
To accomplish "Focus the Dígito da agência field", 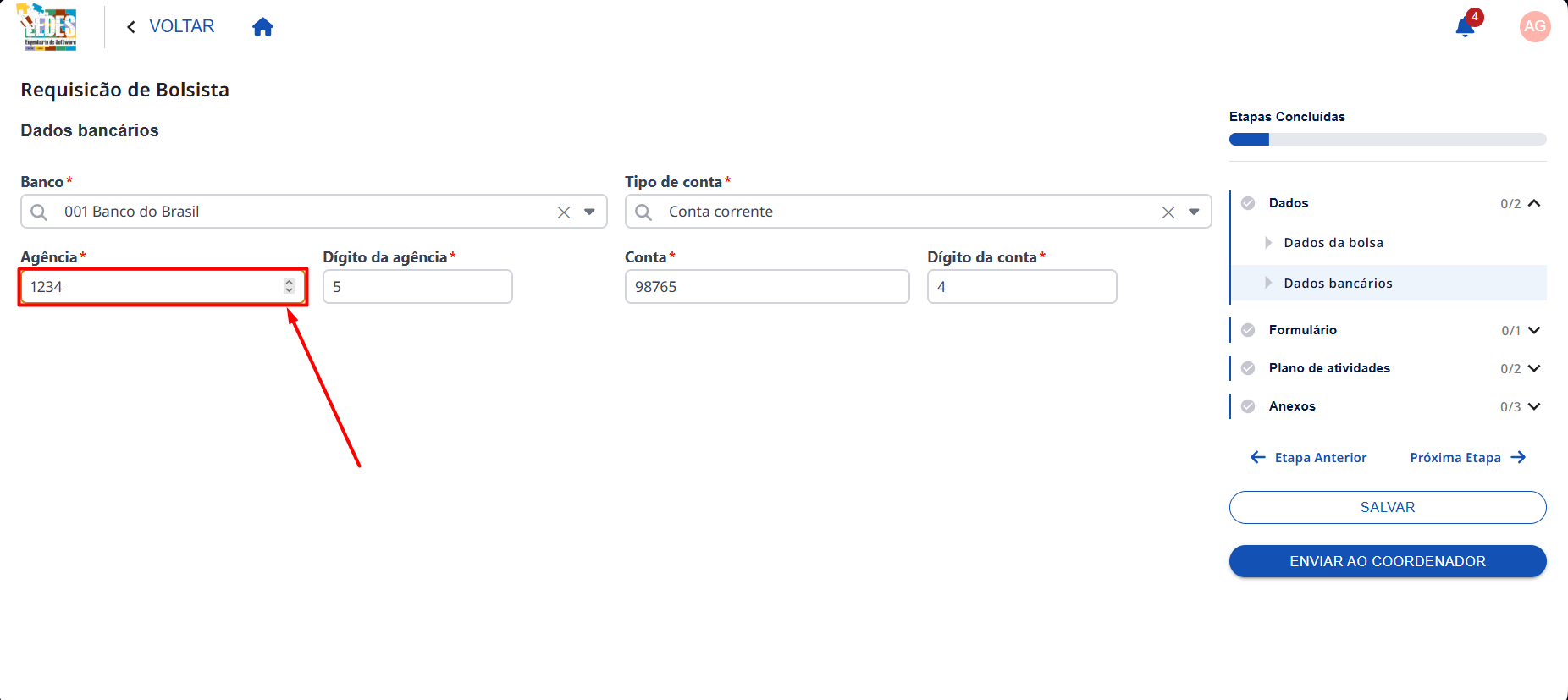I will pos(417,287).
